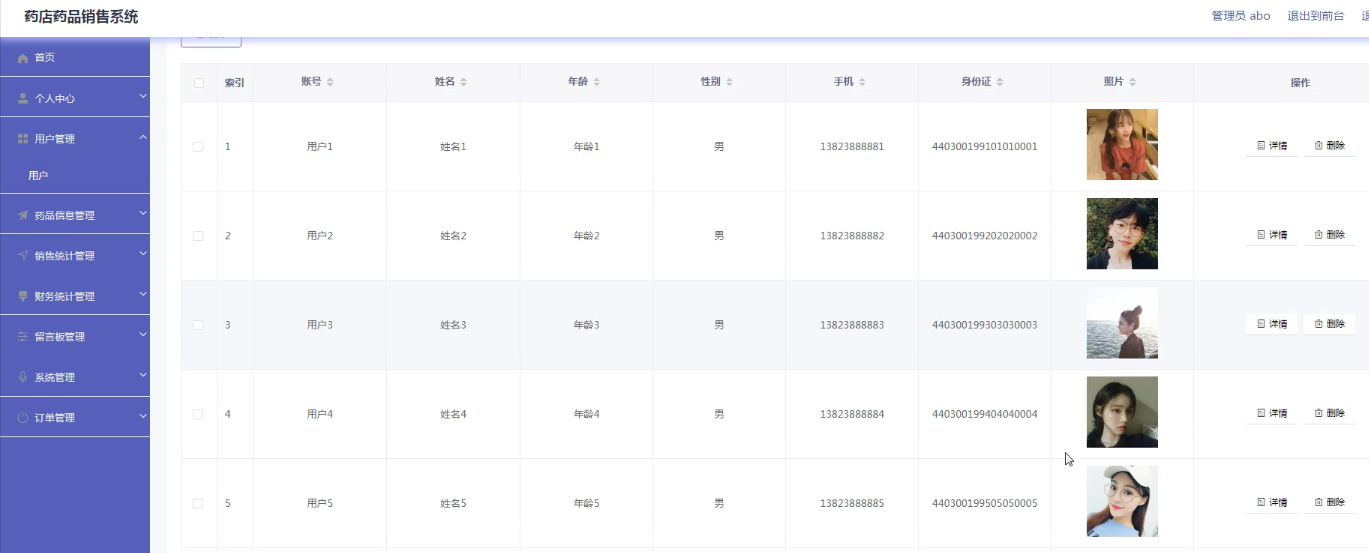Open 销售统计管理 menu
The height and width of the screenshot is (553, 1369).
(75, 255)
